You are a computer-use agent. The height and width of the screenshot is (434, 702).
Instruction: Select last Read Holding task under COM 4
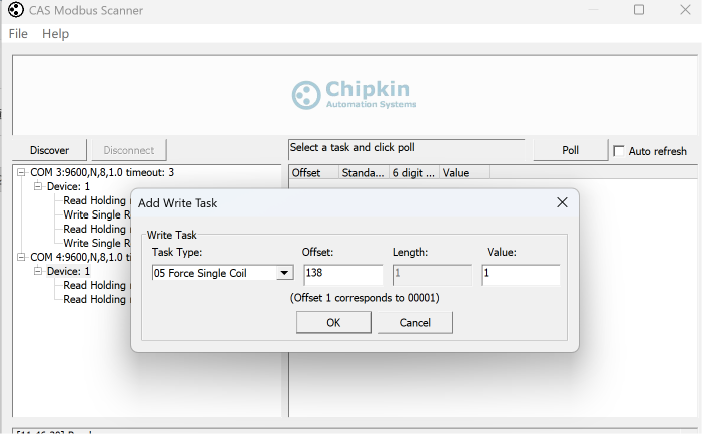point(97,299)
